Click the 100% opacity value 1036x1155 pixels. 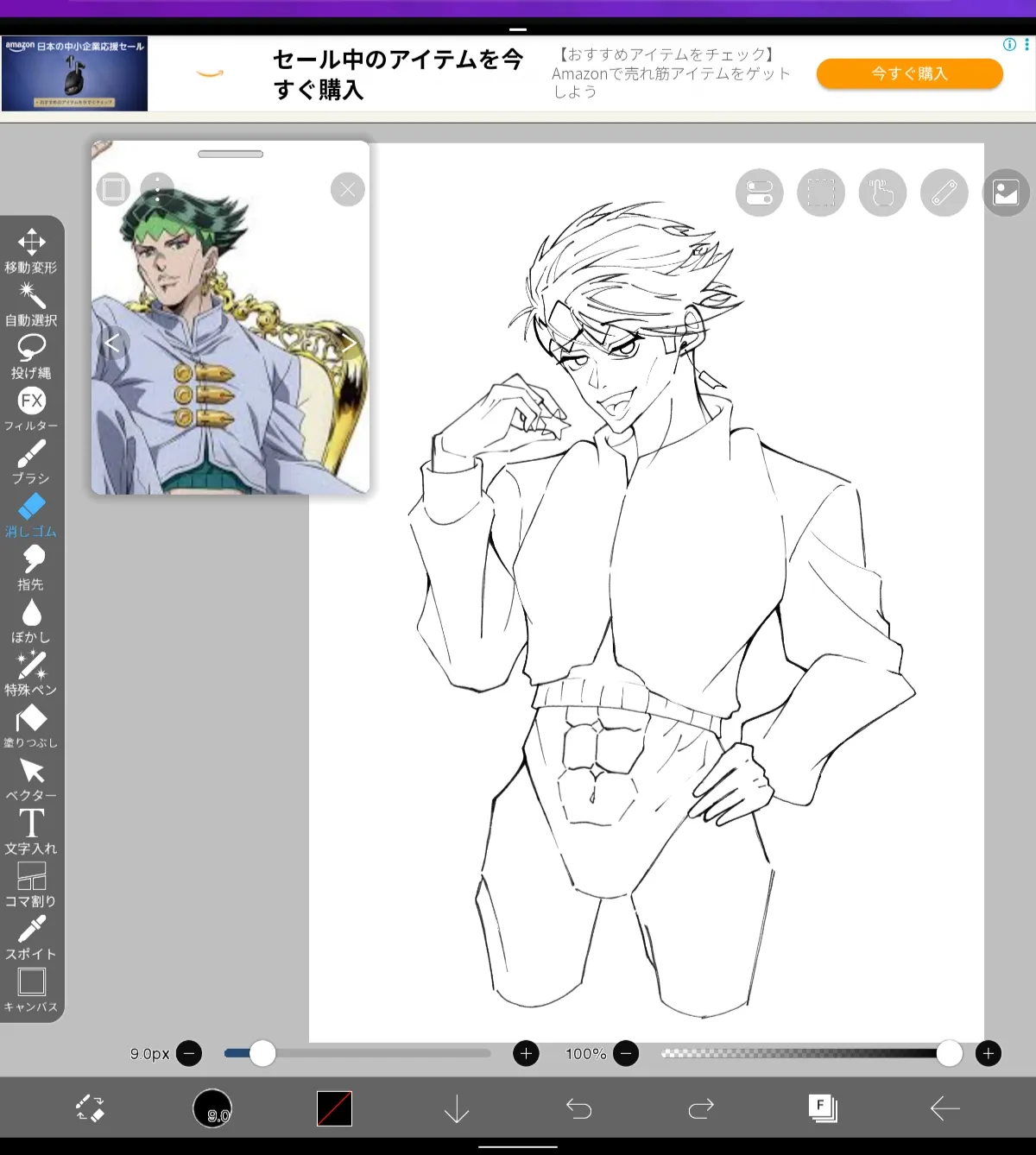pos(586,1054)
